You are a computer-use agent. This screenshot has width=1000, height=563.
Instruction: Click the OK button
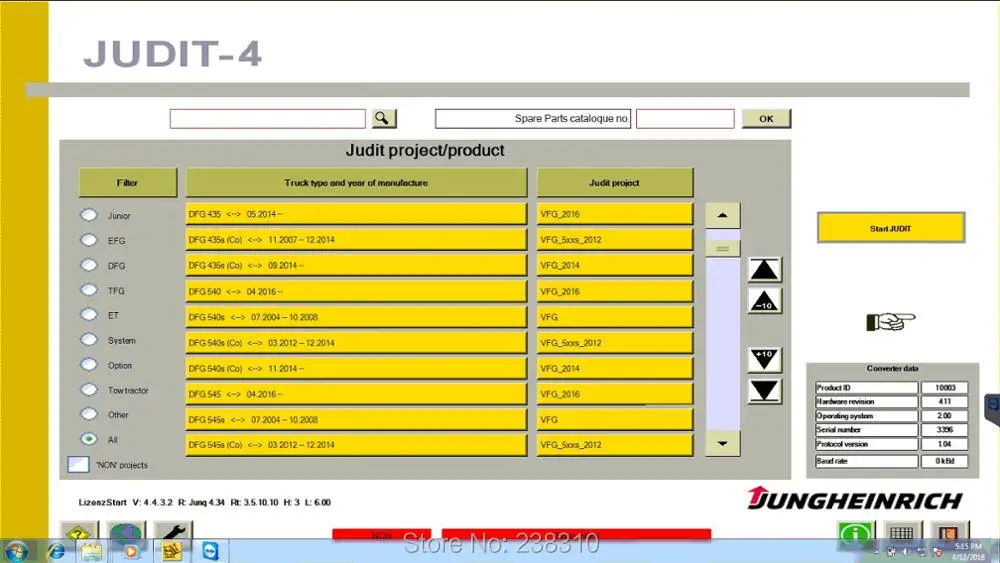point(766,119)
